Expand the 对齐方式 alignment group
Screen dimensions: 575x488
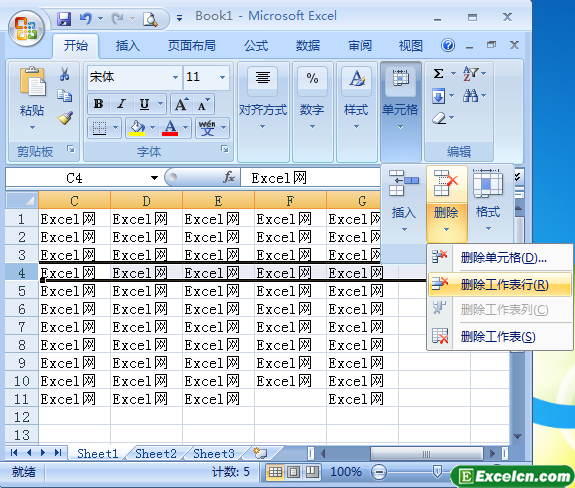263,112
